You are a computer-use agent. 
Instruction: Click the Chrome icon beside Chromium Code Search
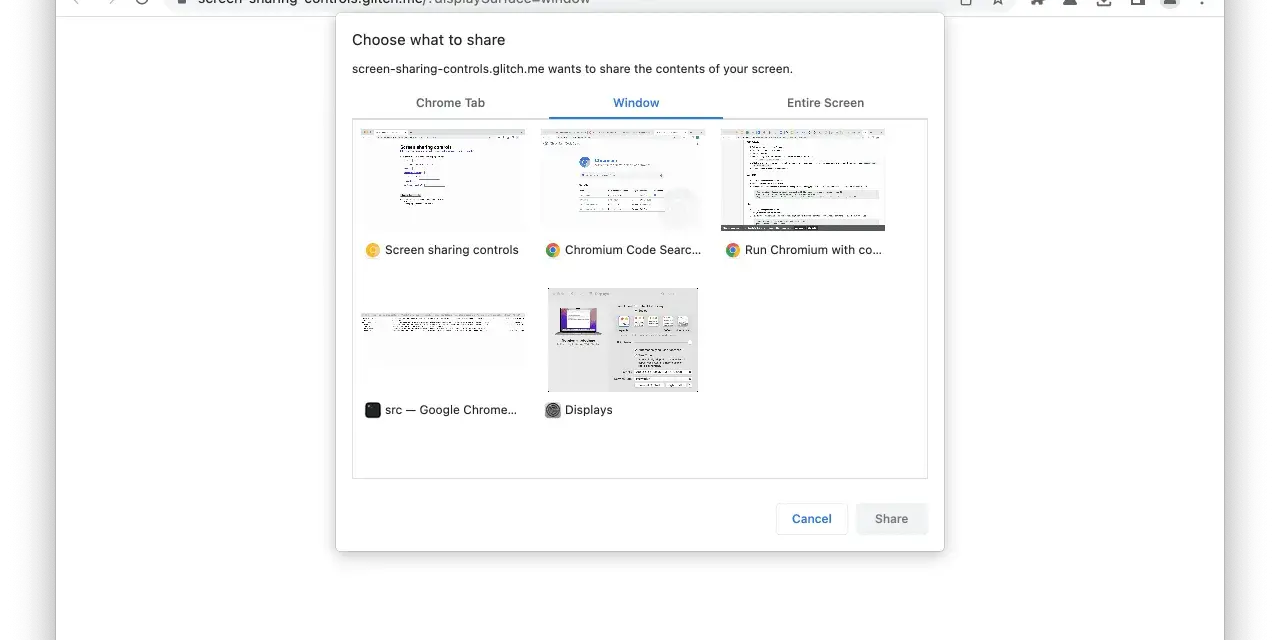click(553, 250)
